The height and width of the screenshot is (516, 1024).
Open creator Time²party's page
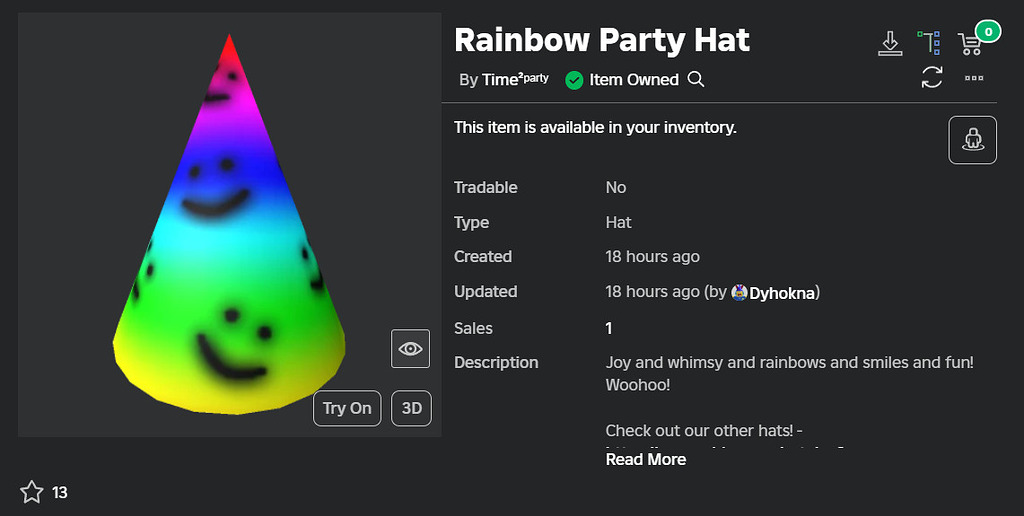[x=515, y=79]
